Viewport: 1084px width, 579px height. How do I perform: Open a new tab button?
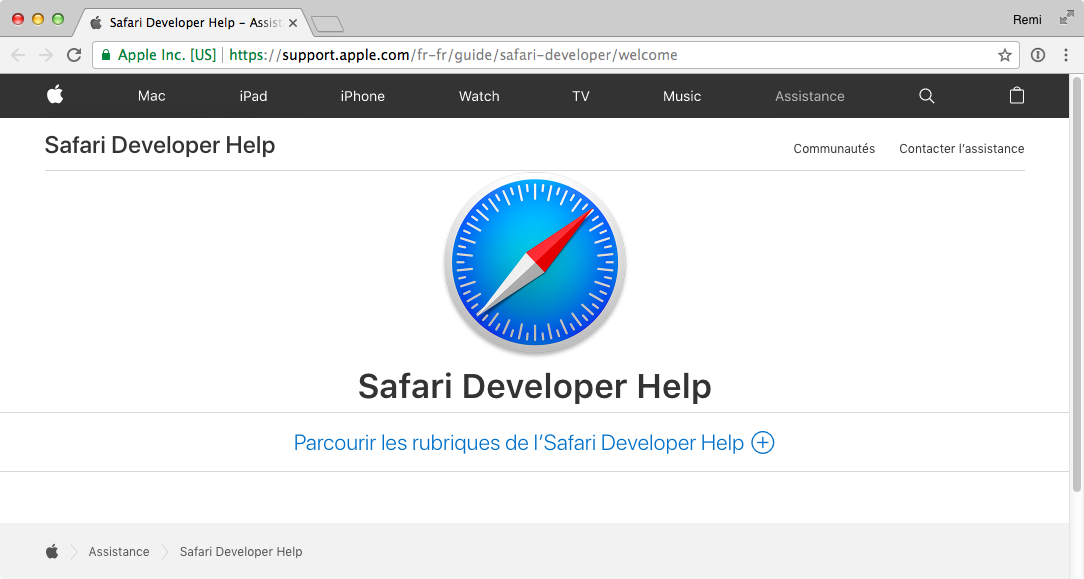coord(327,24)
